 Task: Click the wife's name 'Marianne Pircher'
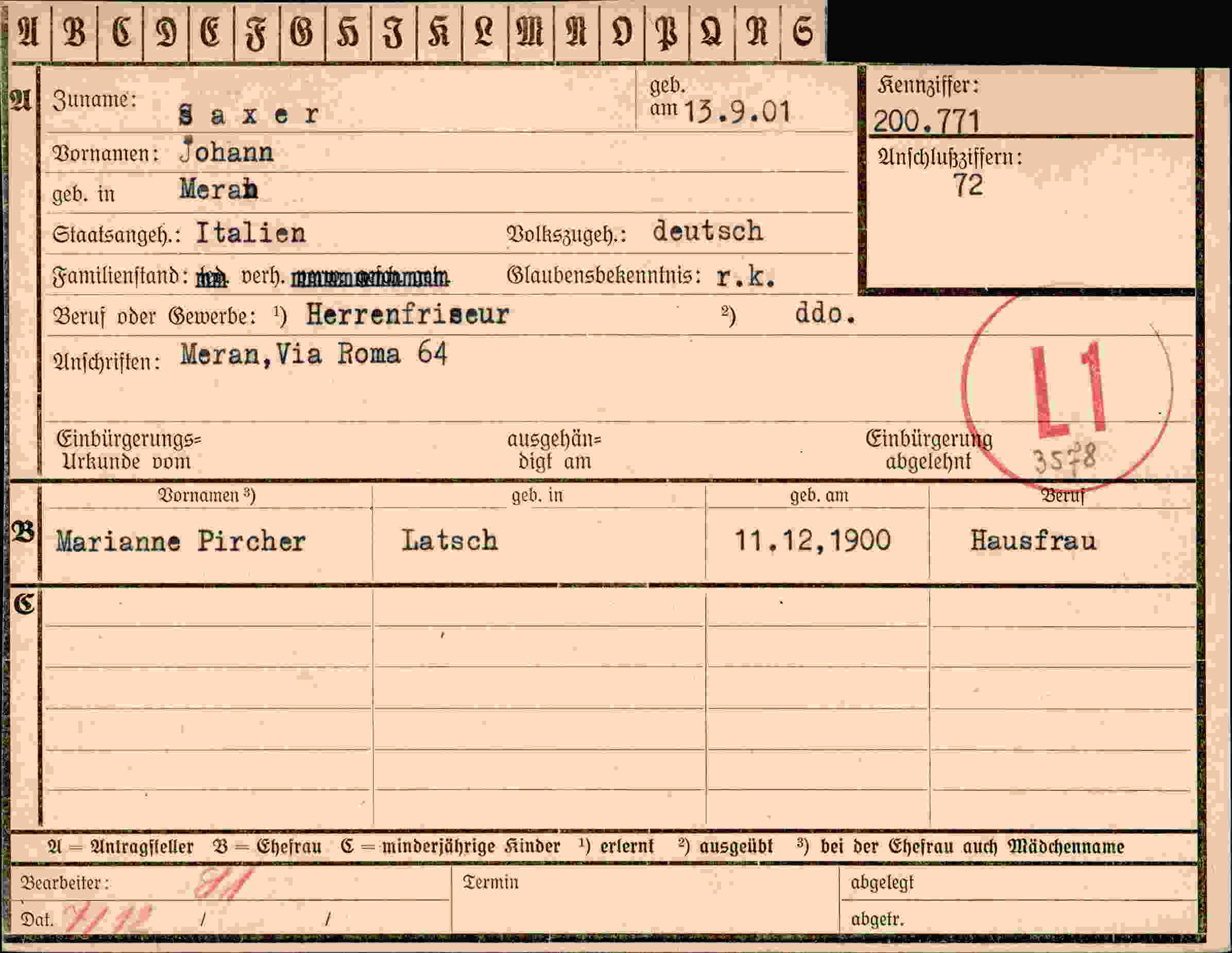(180, 541)
